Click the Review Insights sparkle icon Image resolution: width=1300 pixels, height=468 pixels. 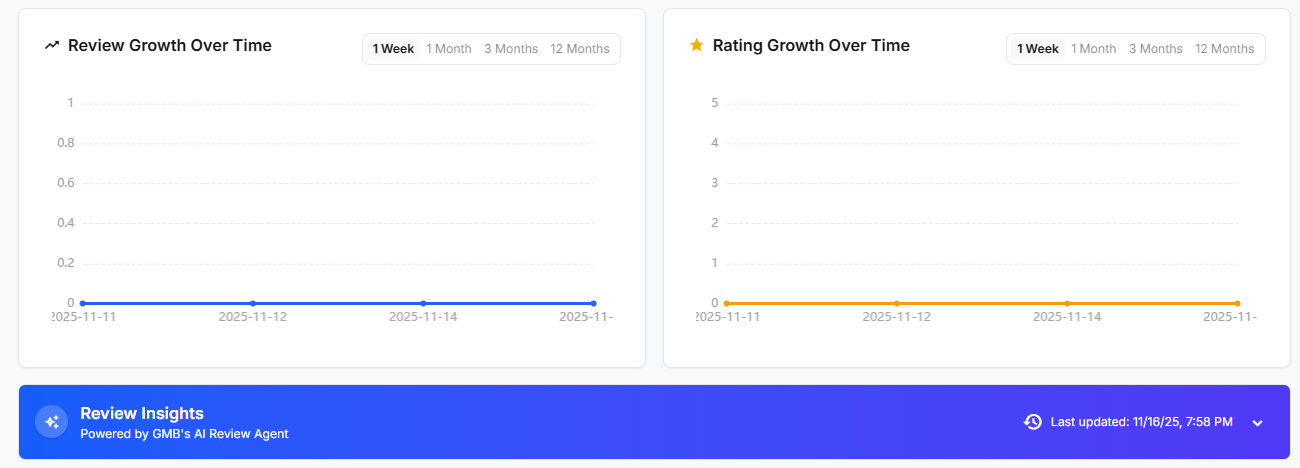click(52, 422)
